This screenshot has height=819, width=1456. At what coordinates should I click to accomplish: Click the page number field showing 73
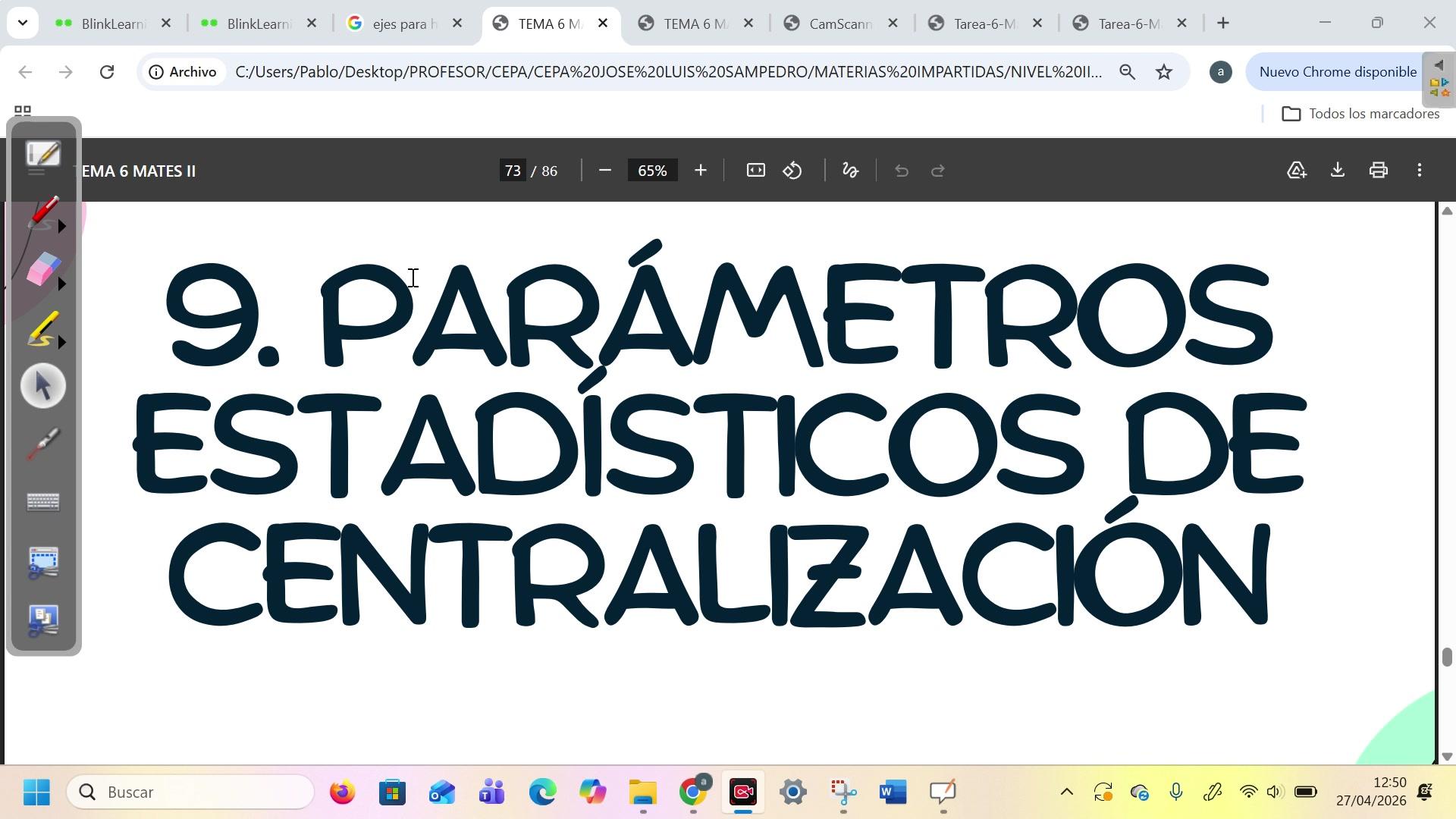(513, 171)
